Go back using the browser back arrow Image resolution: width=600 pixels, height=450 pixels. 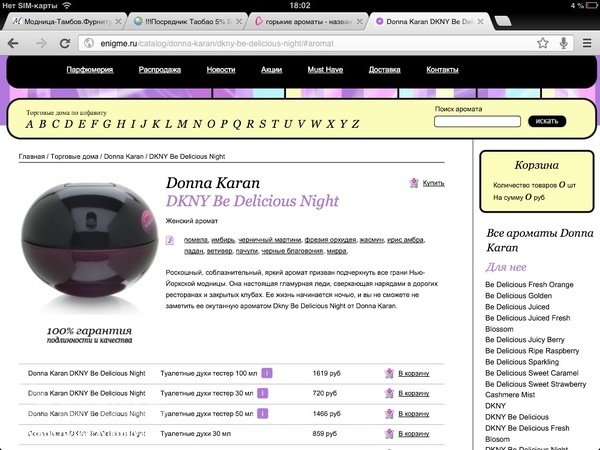[15, 43]
